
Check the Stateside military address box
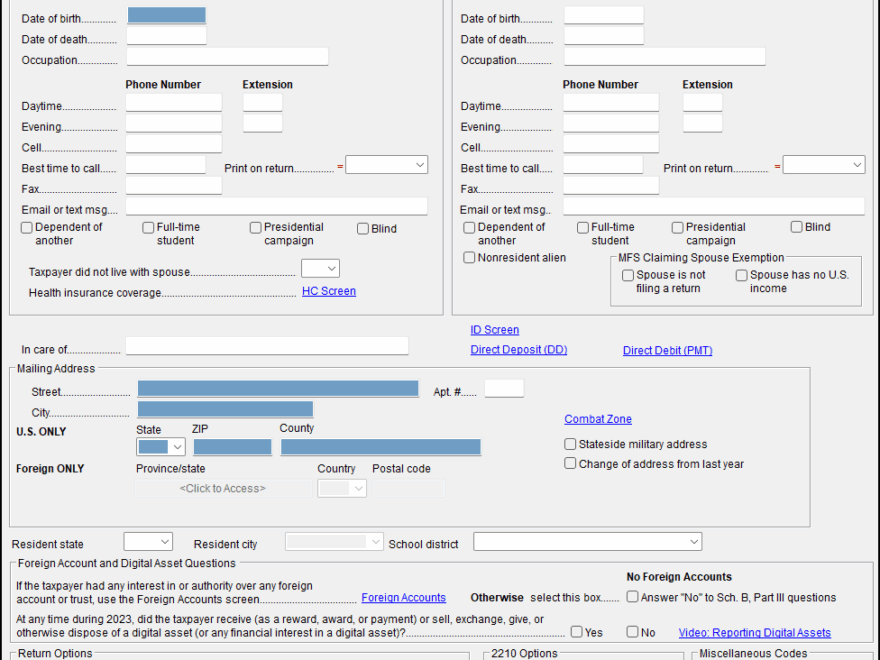coord(570,444)
